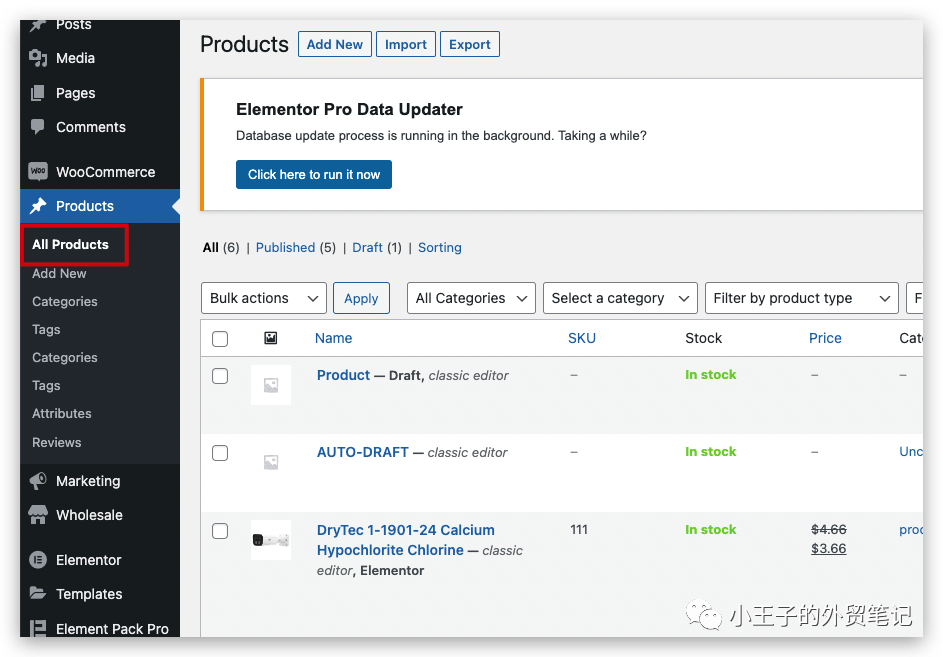Click the SKU value 111

point(579,529)
